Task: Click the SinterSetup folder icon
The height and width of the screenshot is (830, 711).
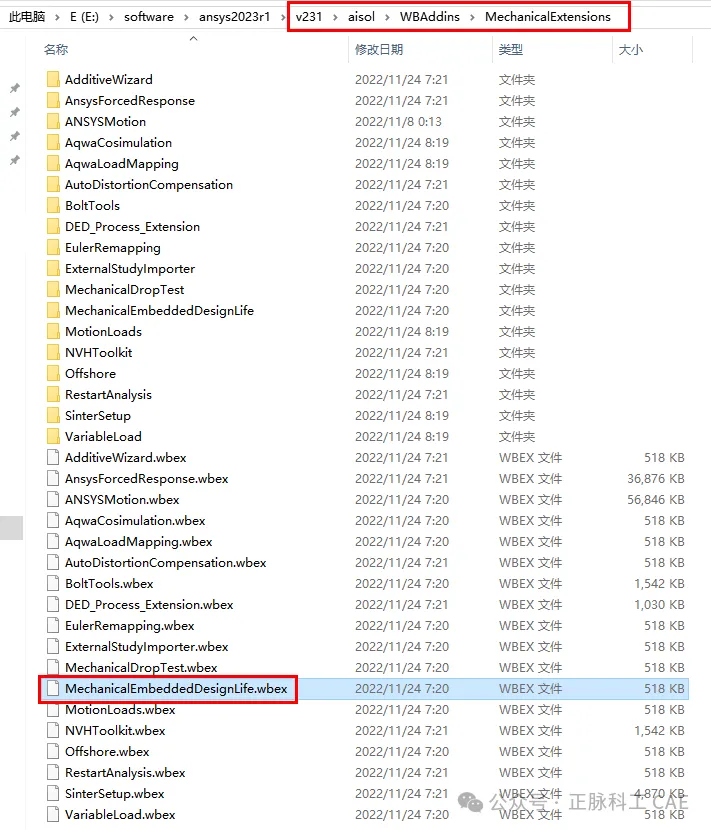Action: coord(53,416)
